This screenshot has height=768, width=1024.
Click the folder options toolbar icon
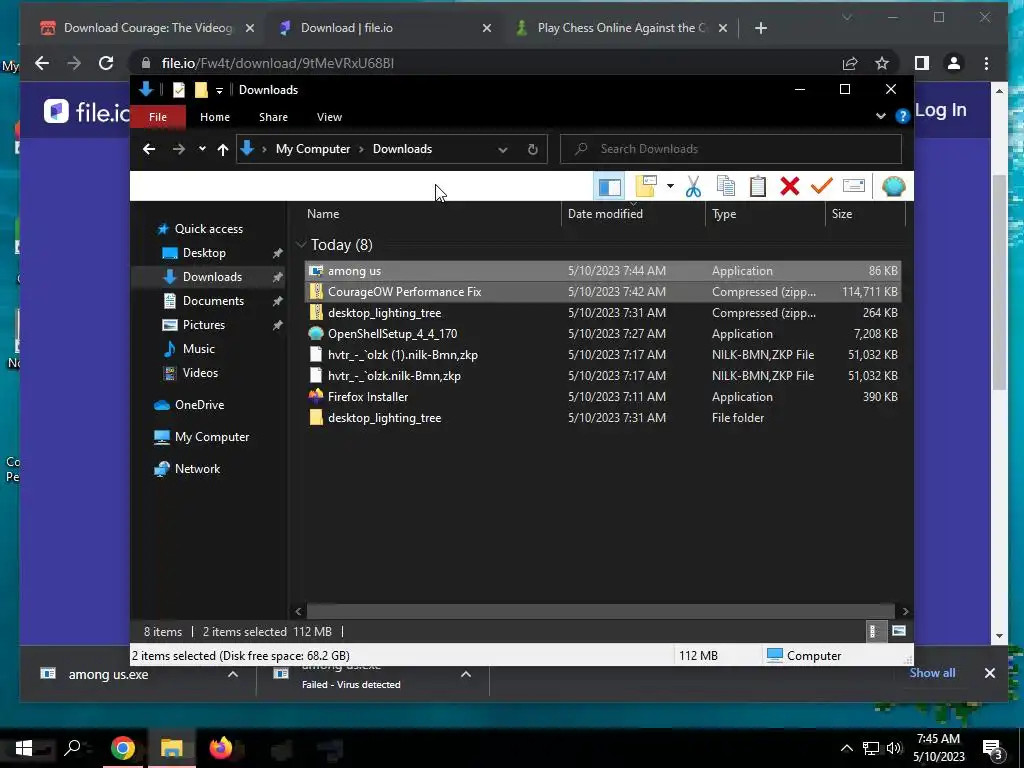click(x=646, y=186)
